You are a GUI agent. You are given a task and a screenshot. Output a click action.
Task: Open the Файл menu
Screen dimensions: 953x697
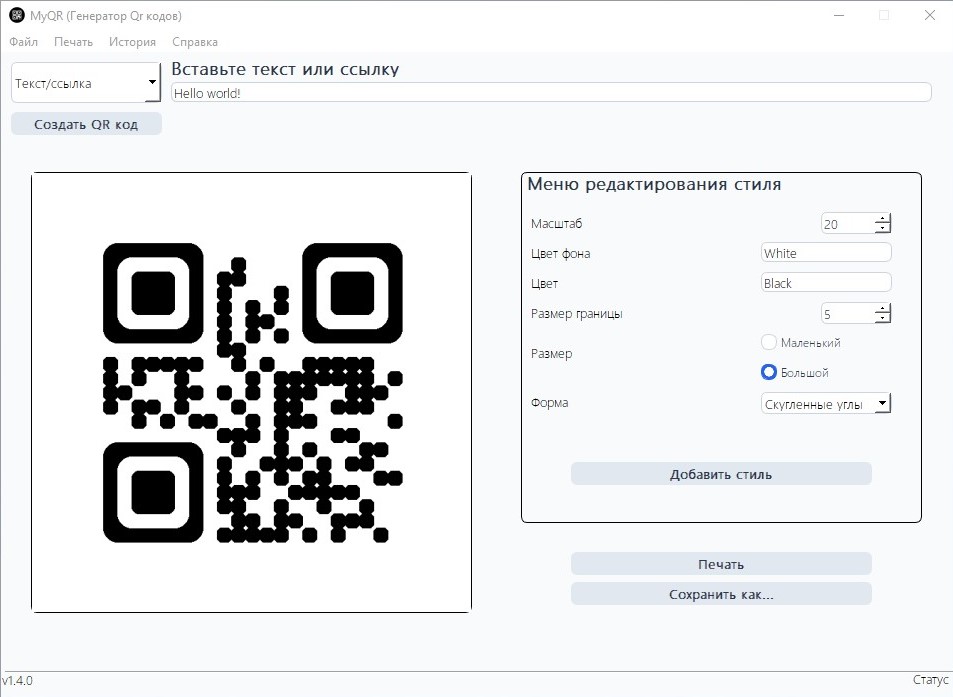pyautogui.click(x=24, y=42)
